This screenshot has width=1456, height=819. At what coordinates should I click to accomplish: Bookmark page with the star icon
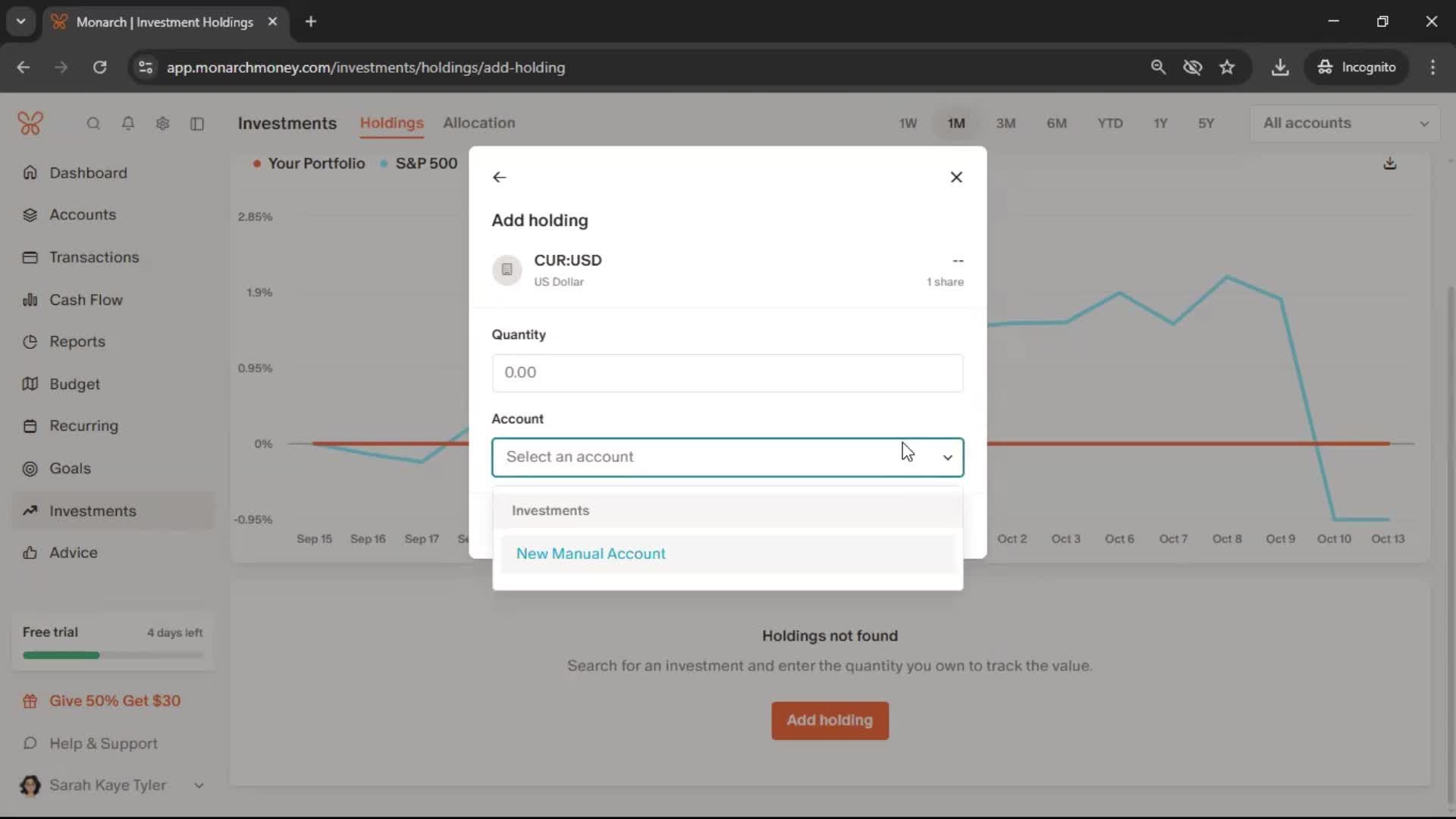1227,67
